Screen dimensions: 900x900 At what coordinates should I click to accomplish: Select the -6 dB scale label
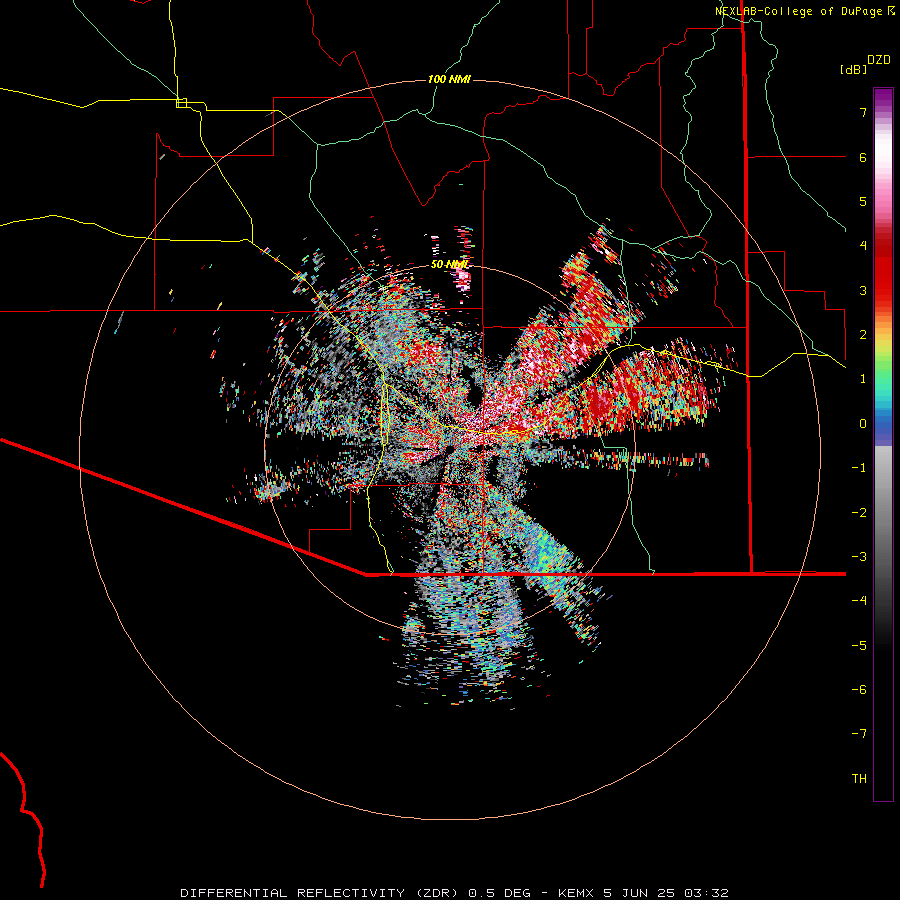[x=859, y=690]
